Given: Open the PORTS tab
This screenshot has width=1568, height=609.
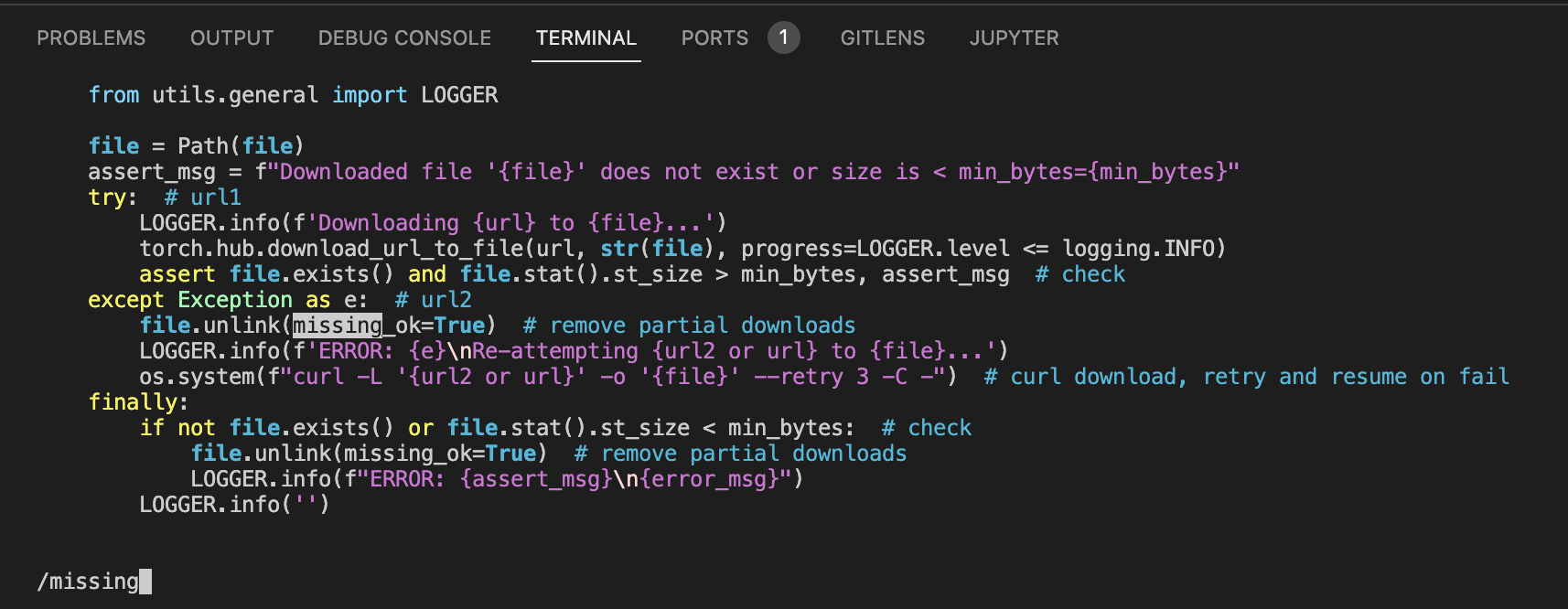Looking at the screenshot, I should tap(714, 38).
